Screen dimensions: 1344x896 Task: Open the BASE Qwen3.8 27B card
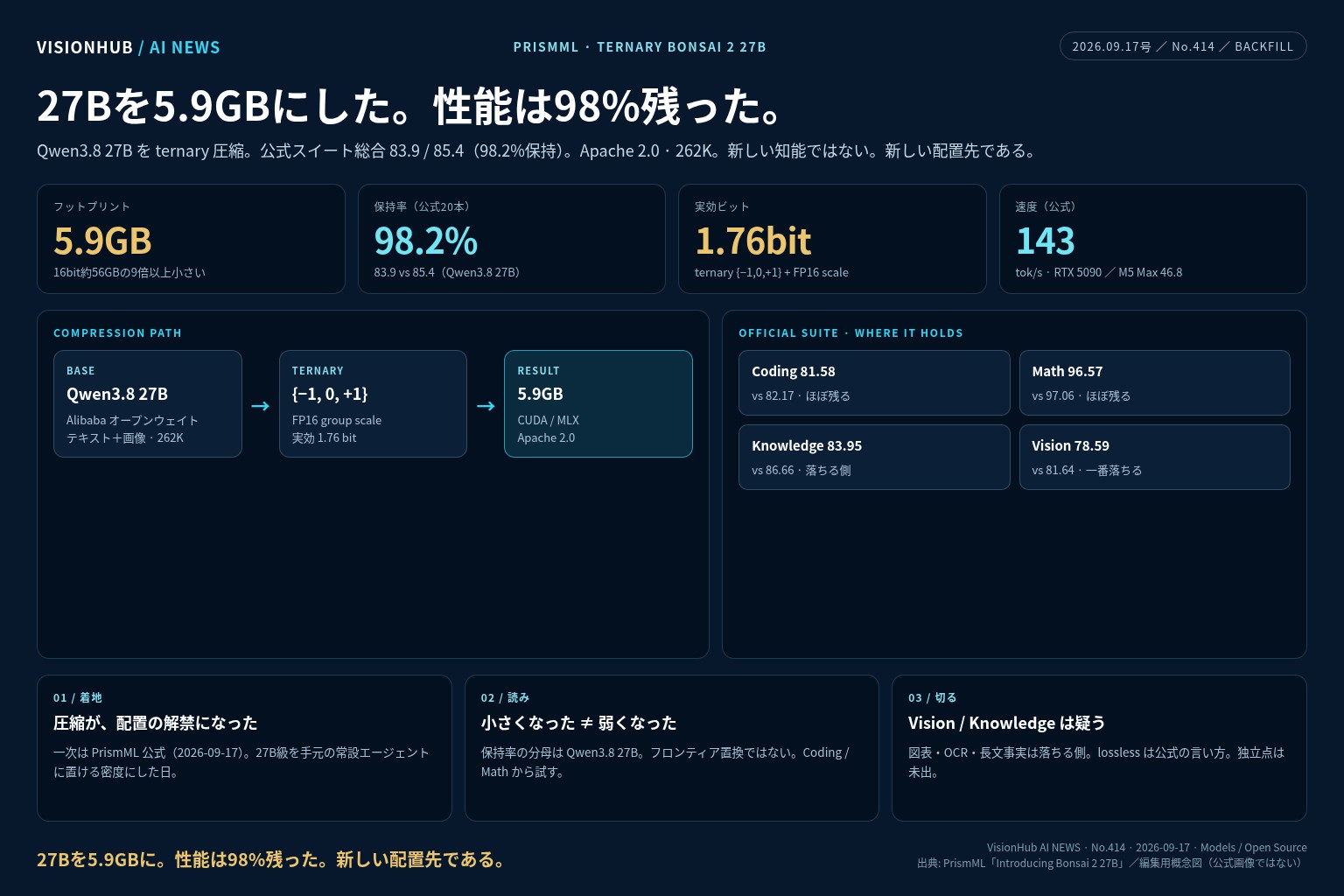[x=148, y=404]
